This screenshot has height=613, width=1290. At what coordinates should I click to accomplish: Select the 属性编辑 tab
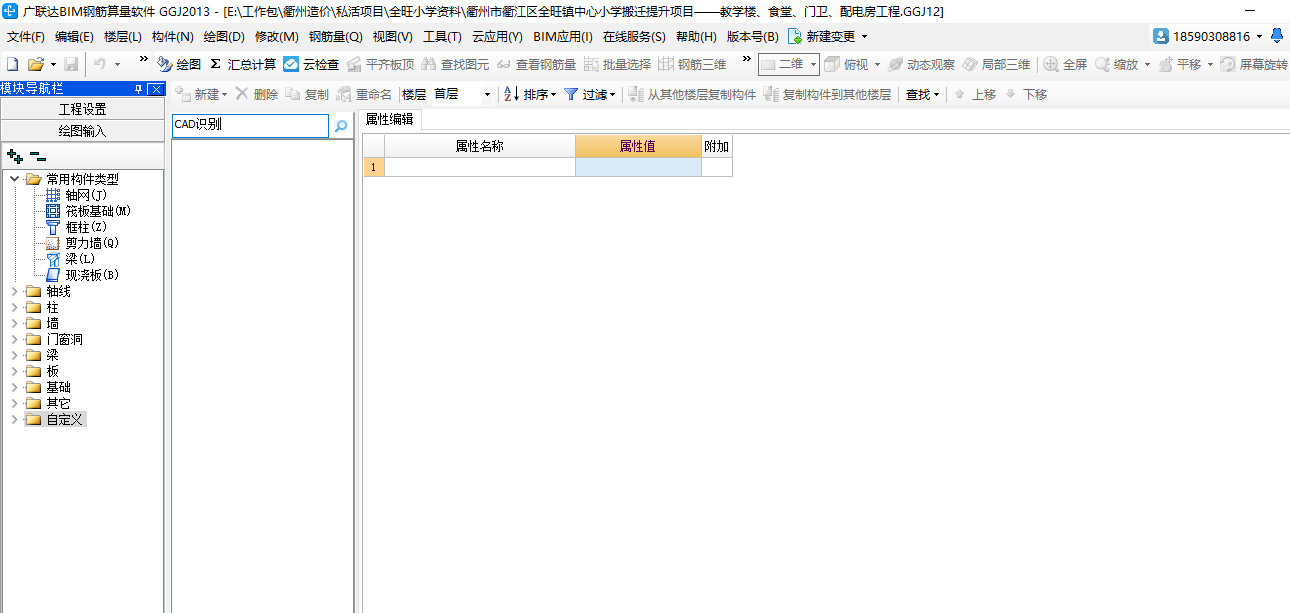point(389,119)
